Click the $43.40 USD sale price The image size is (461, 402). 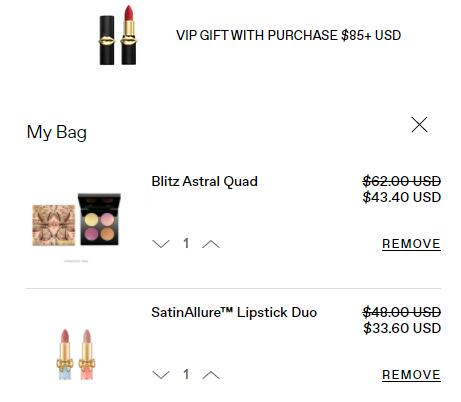tap(402, 197)
